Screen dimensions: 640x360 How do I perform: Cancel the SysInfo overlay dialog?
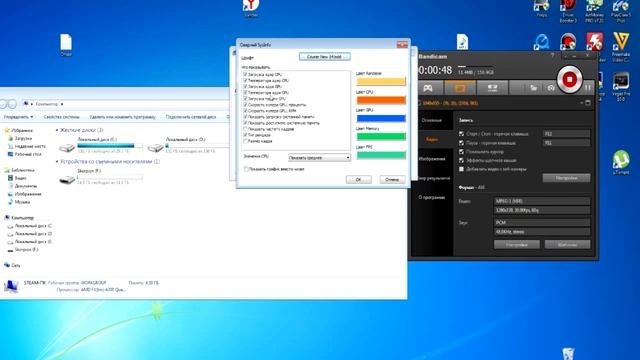click(x=392, y=180)
